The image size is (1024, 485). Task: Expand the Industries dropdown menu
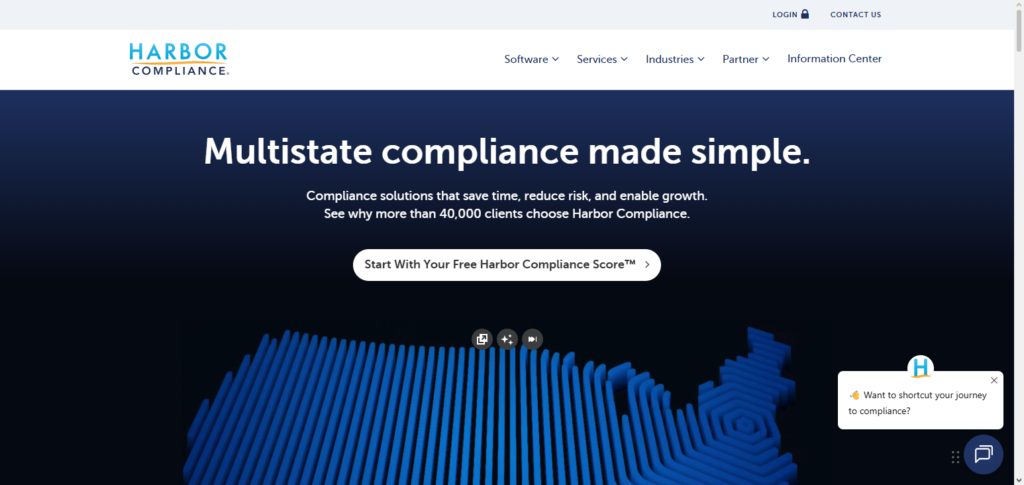click(x=675, y=59)
